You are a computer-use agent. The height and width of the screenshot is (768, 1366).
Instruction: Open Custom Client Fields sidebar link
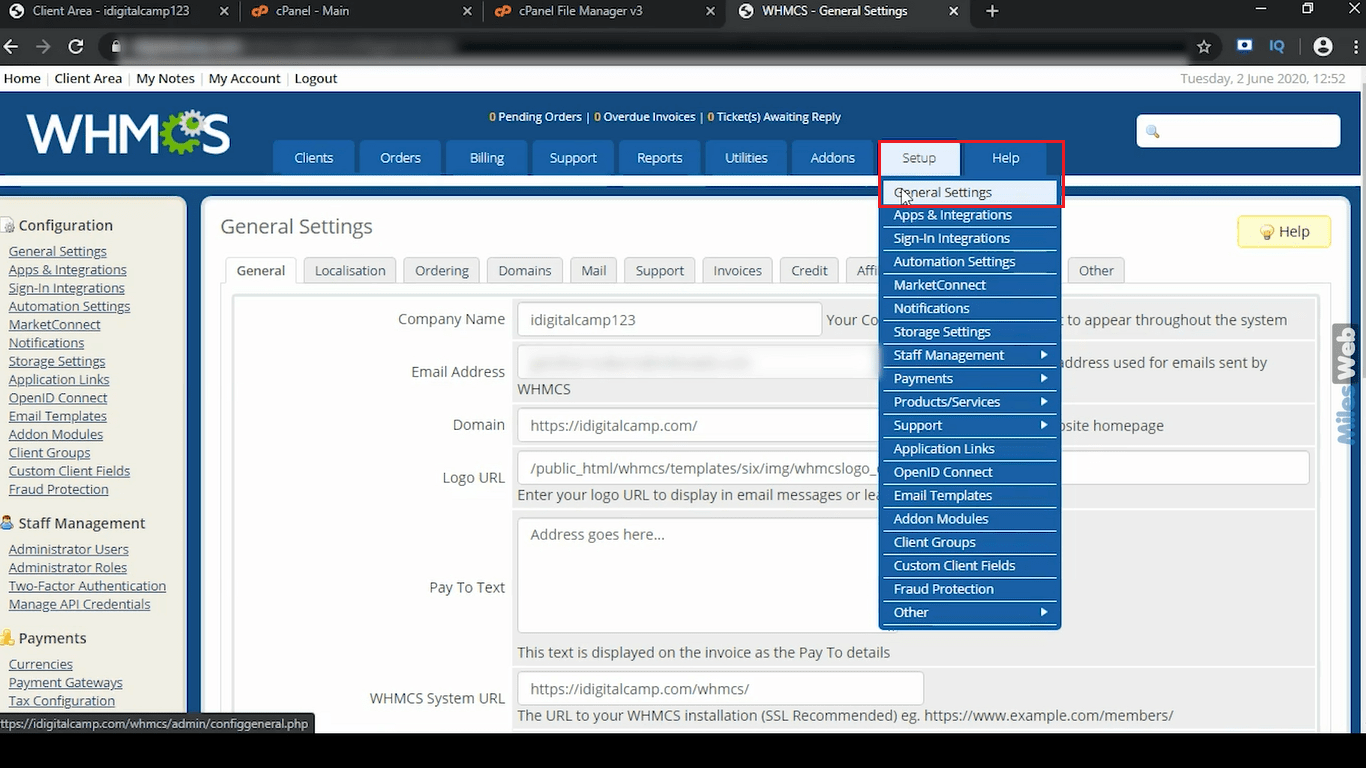pos(69,471)
